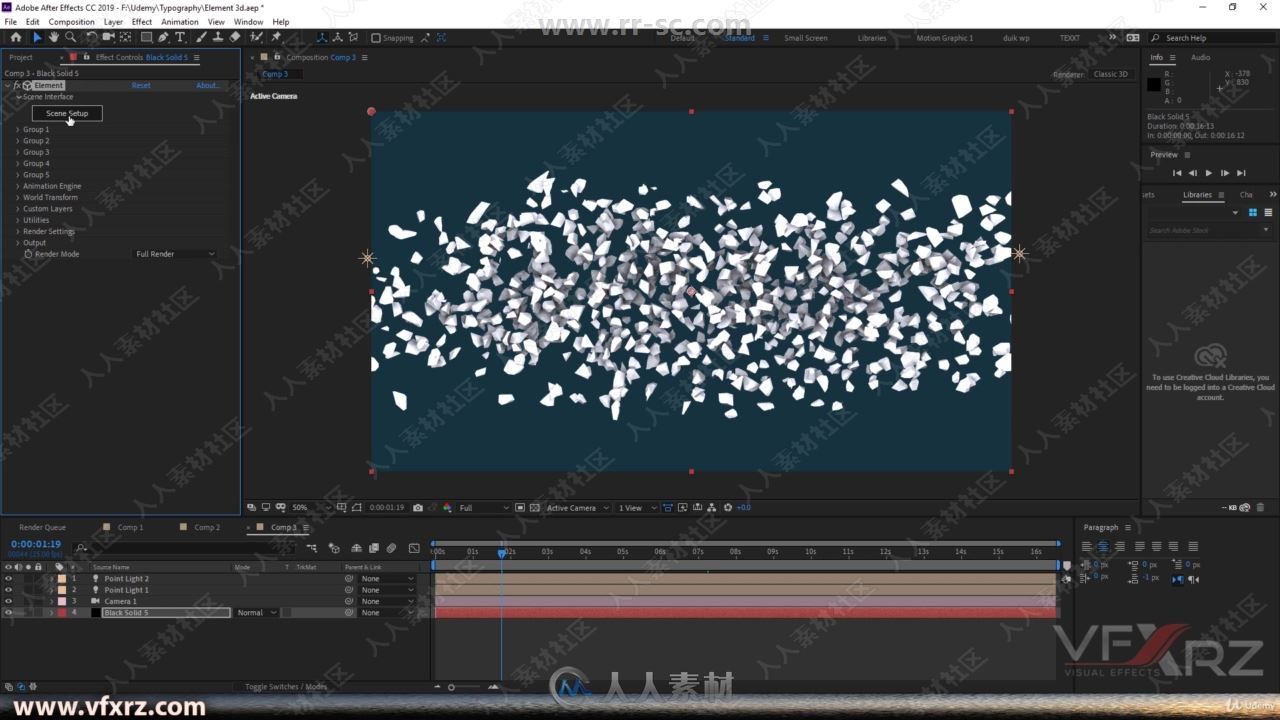This screenshot has width=1280, height=720.
Task: Open the resolution Full dropdown
Action: (x=484, y=508)
